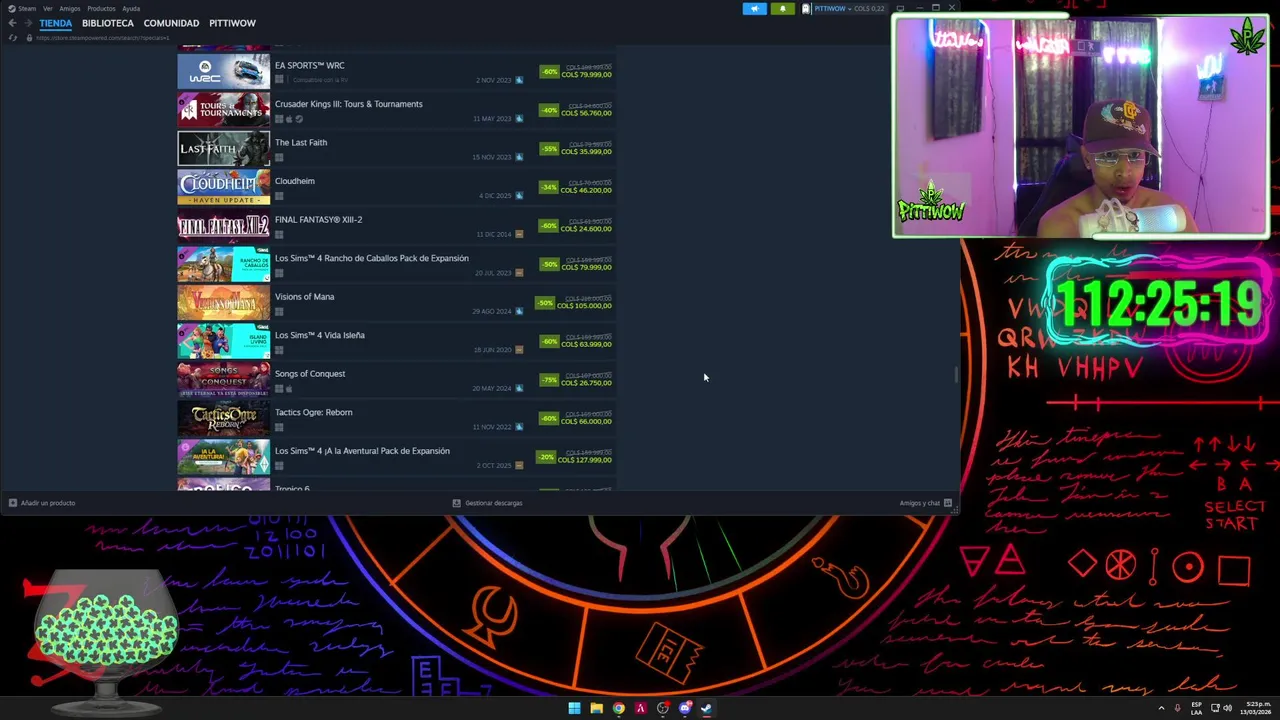This screenshot has width=1280, height=720.
Task: Show hidden icons chevron in system tray
Action: pyautogui.click(x=1161, y=708)
